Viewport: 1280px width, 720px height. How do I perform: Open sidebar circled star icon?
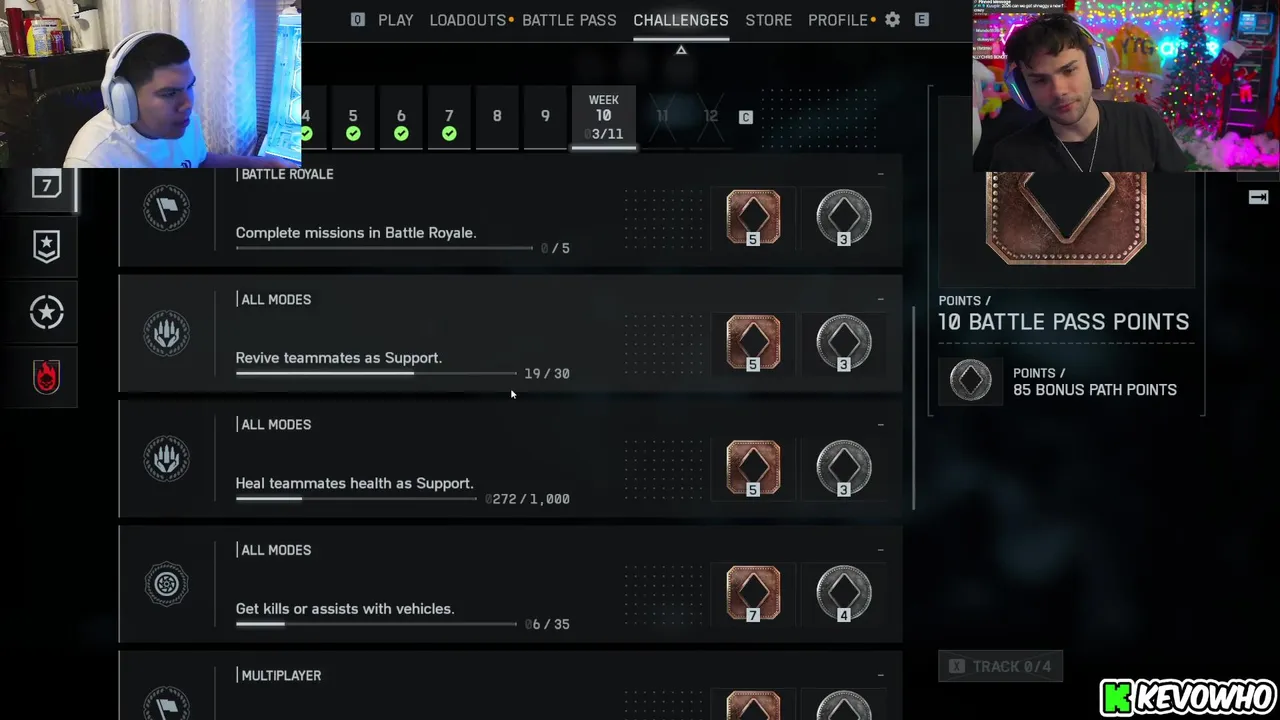(x=46, y=313)
